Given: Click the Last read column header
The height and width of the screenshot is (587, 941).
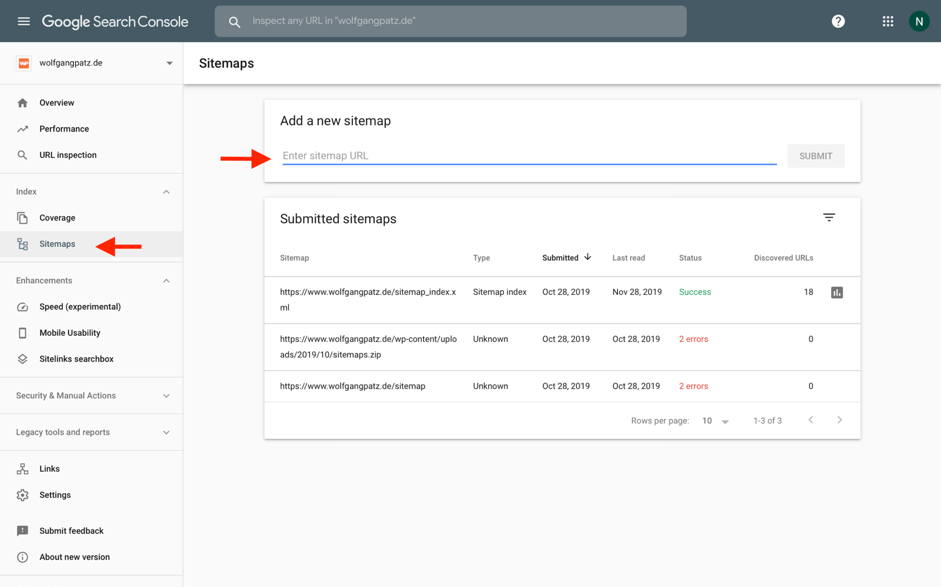Looking at the screenshot, I should point(628,258).
